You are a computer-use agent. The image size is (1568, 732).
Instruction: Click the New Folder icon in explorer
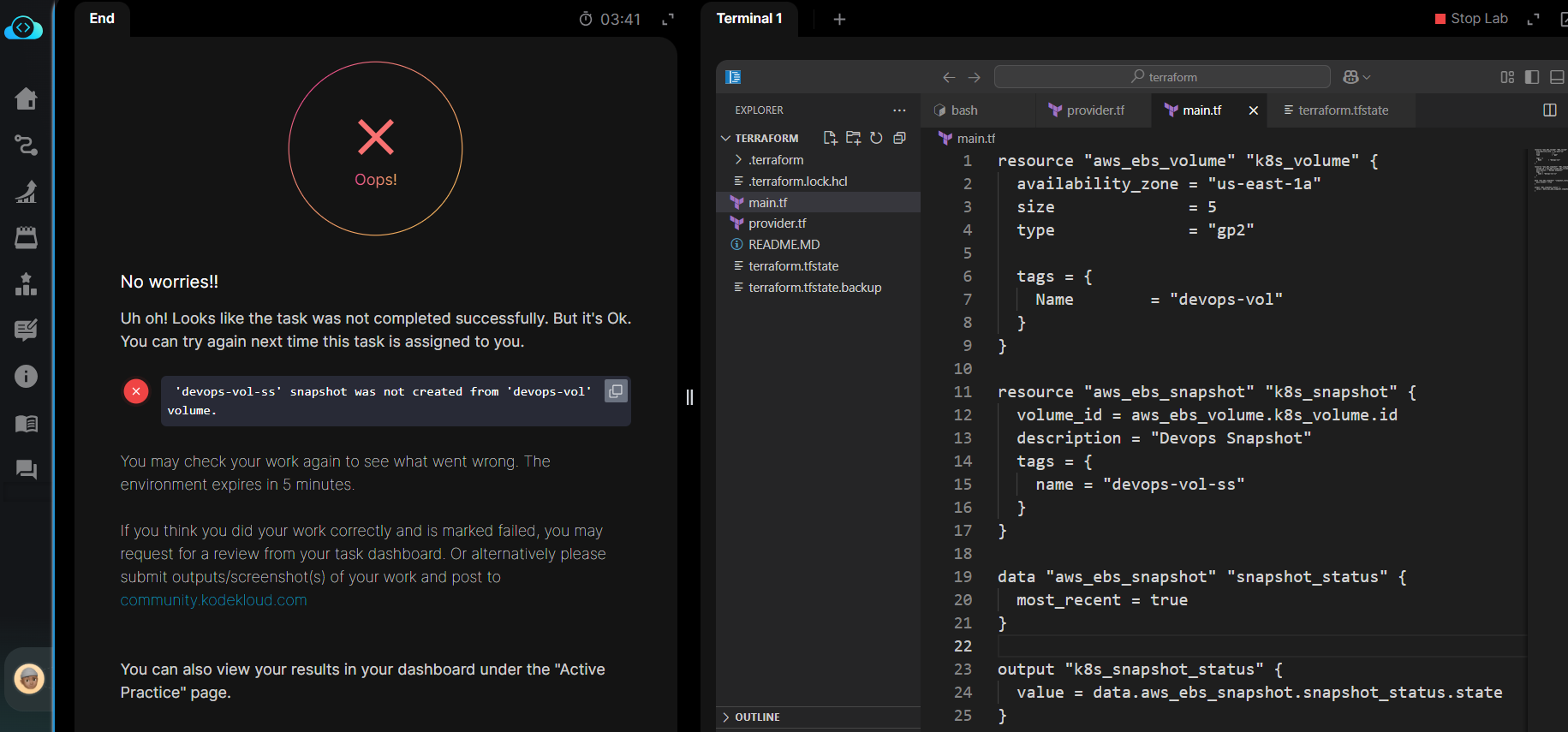coord(853,138)
